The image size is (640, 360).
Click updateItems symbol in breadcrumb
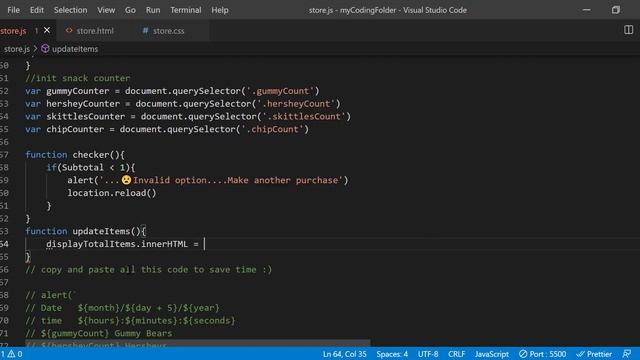pos(75,49)
